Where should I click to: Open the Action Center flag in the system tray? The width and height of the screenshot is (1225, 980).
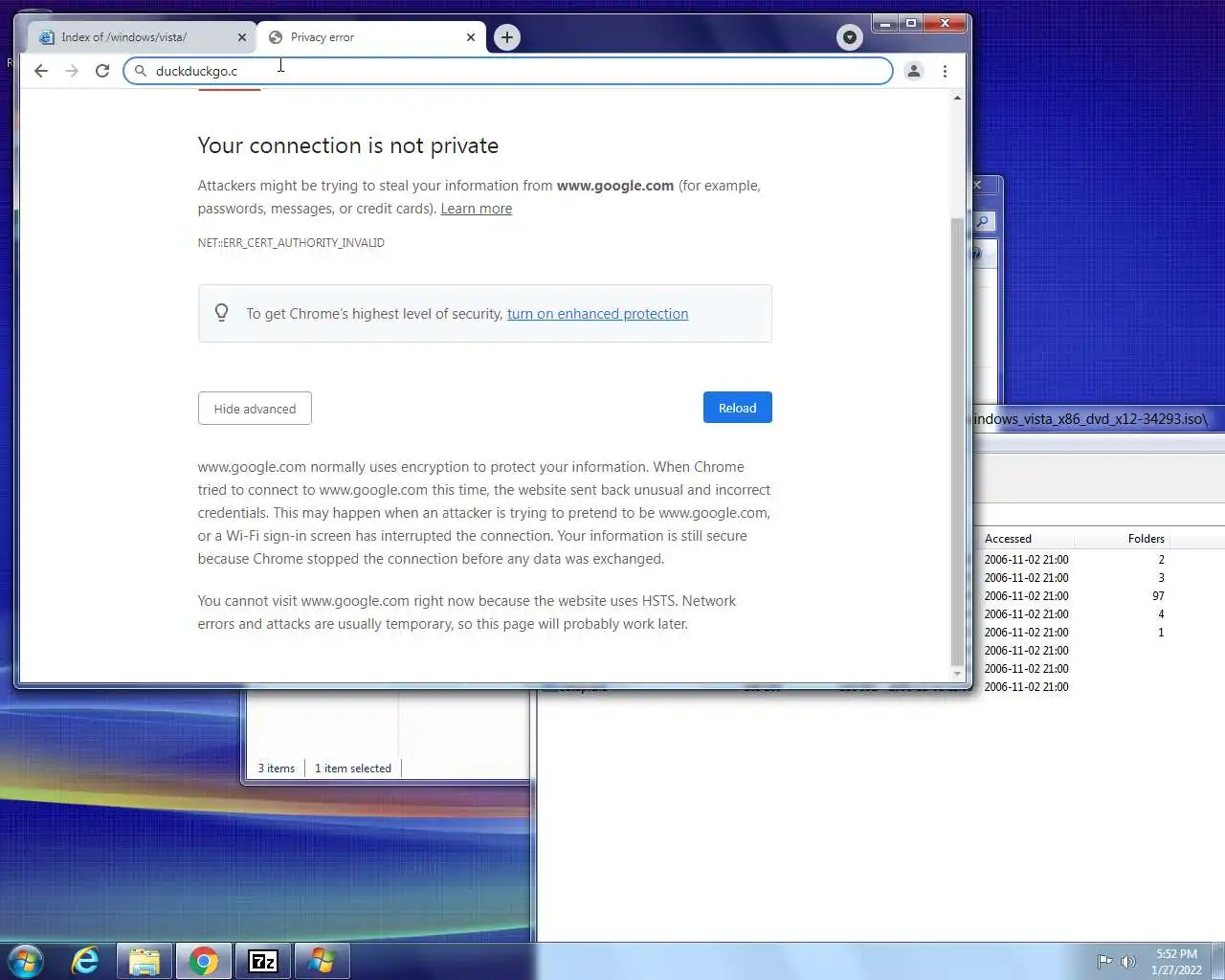pos(1104,962)
